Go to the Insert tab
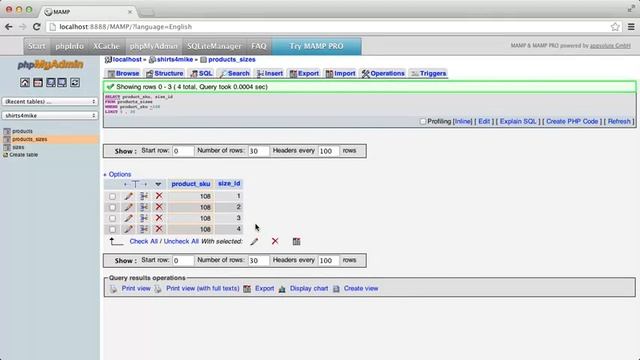This screenshot has height=360, width=640. click(x=269, y=73)
